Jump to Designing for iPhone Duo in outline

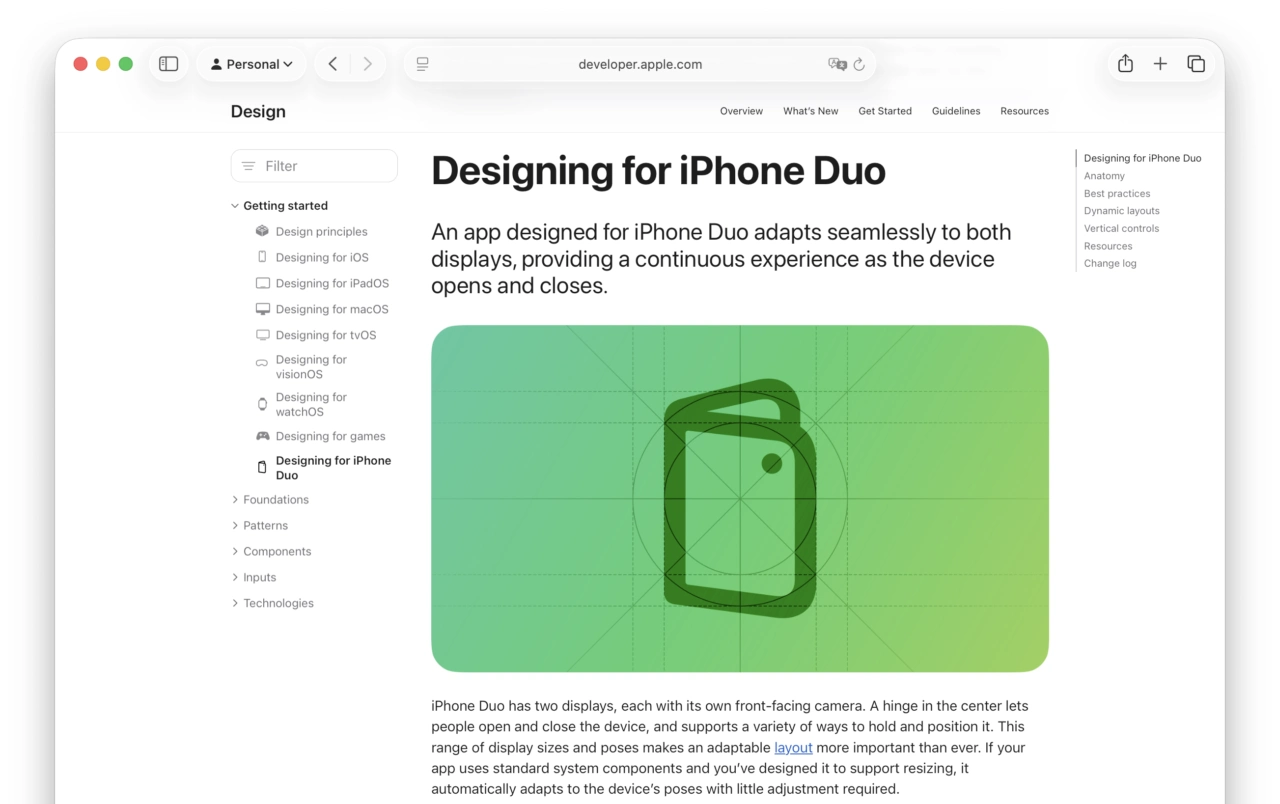pyautogui.click(x=1143, y=158)
